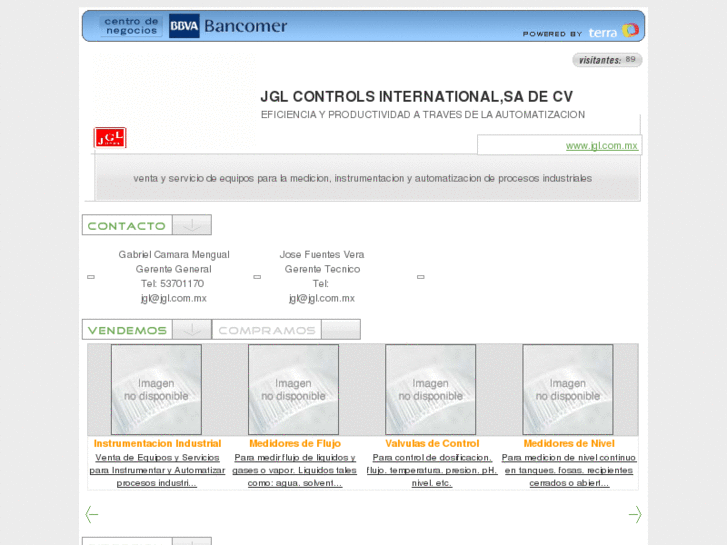
Task: Go to previous products with left arrow
Action: (92, 514)
